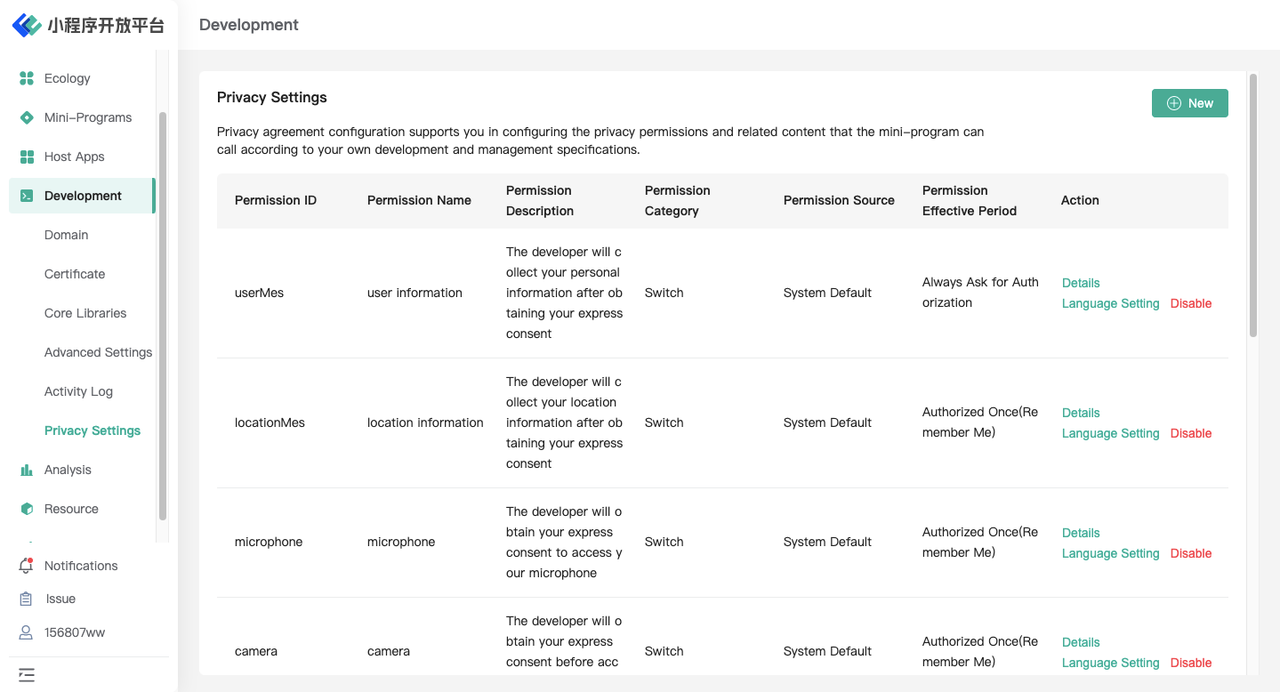Open Details for the userMes permission

(1081, 283)
